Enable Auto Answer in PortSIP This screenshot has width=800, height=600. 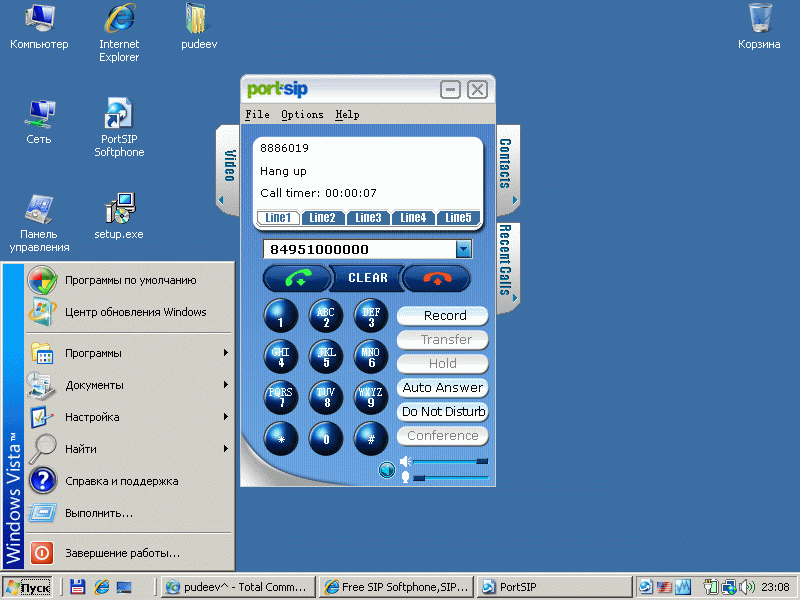pos(443,388)
